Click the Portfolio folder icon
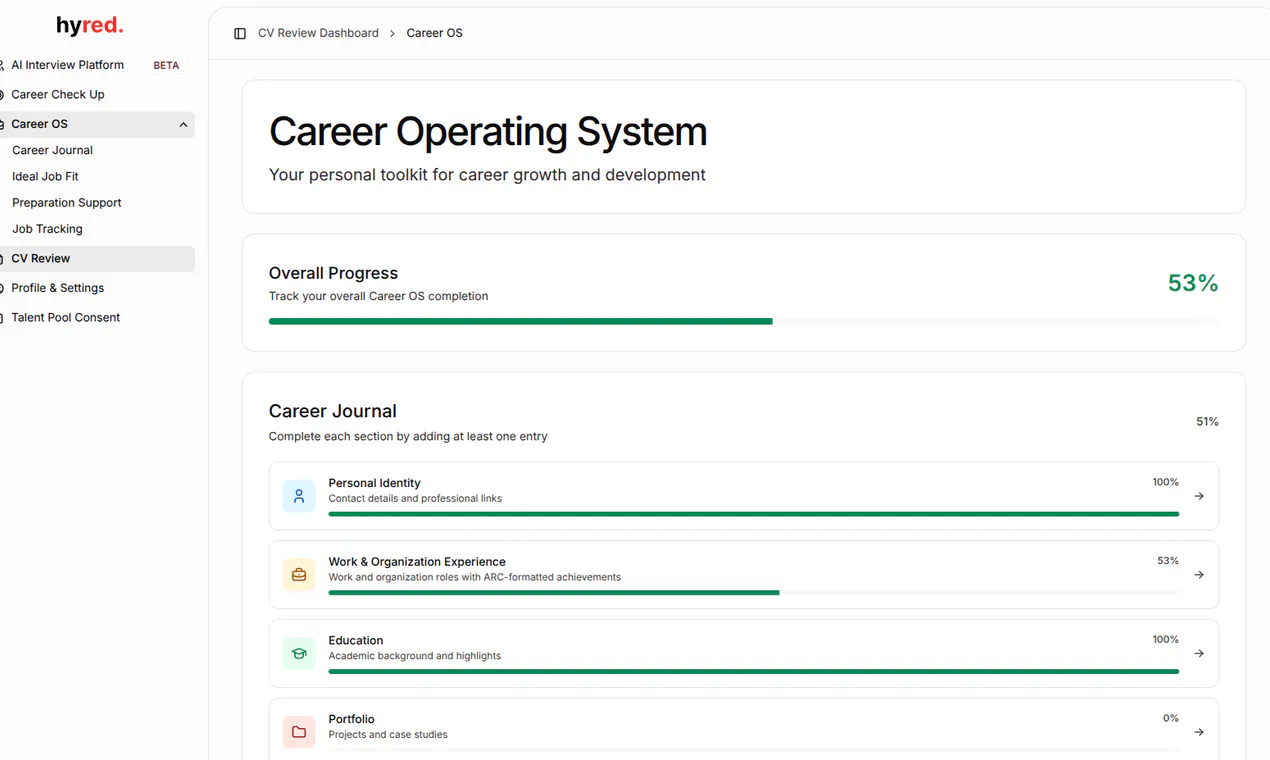 pyautogui.click(x=299, y=732)
